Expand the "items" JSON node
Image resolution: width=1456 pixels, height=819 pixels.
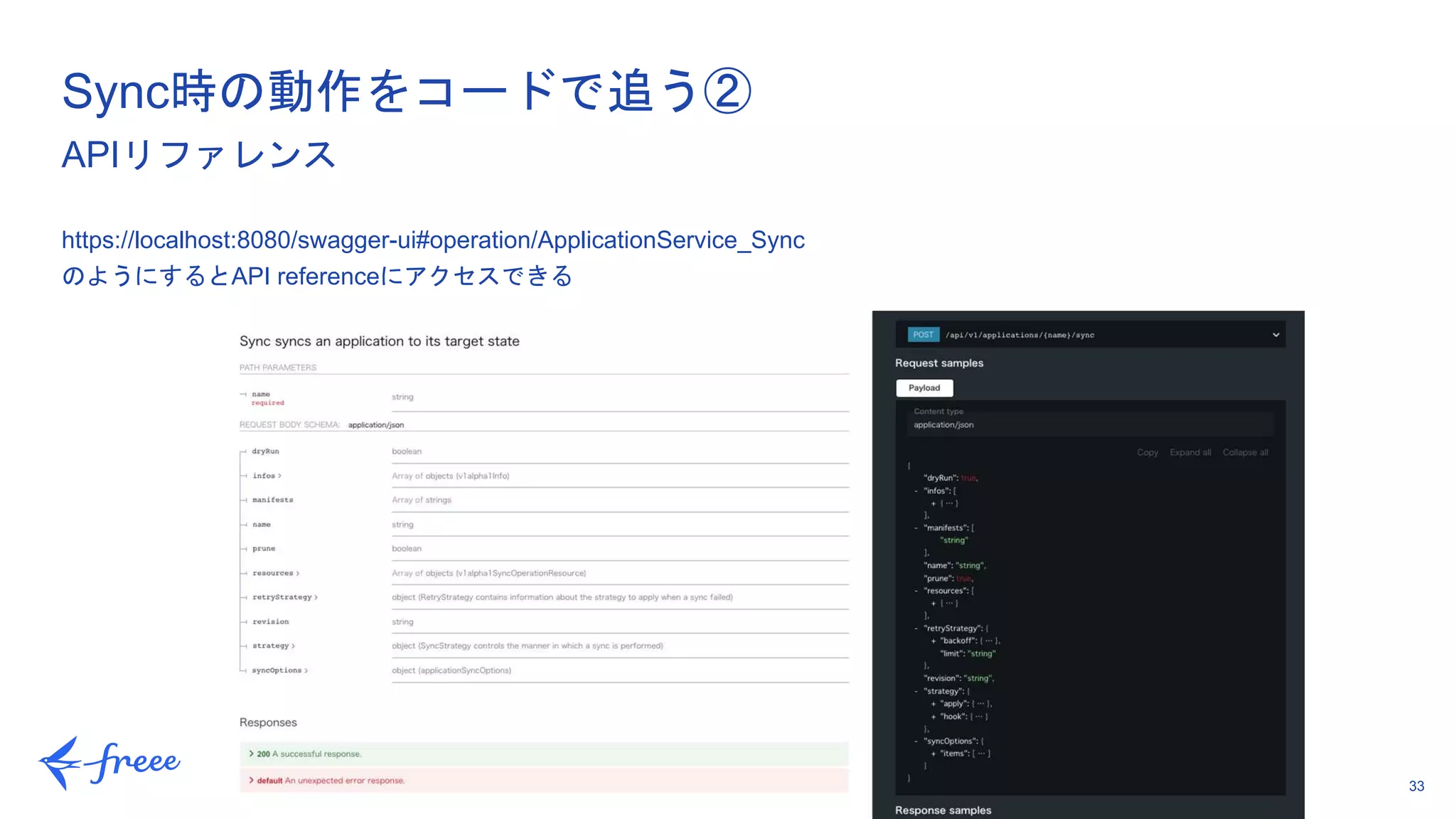(933, 754)
